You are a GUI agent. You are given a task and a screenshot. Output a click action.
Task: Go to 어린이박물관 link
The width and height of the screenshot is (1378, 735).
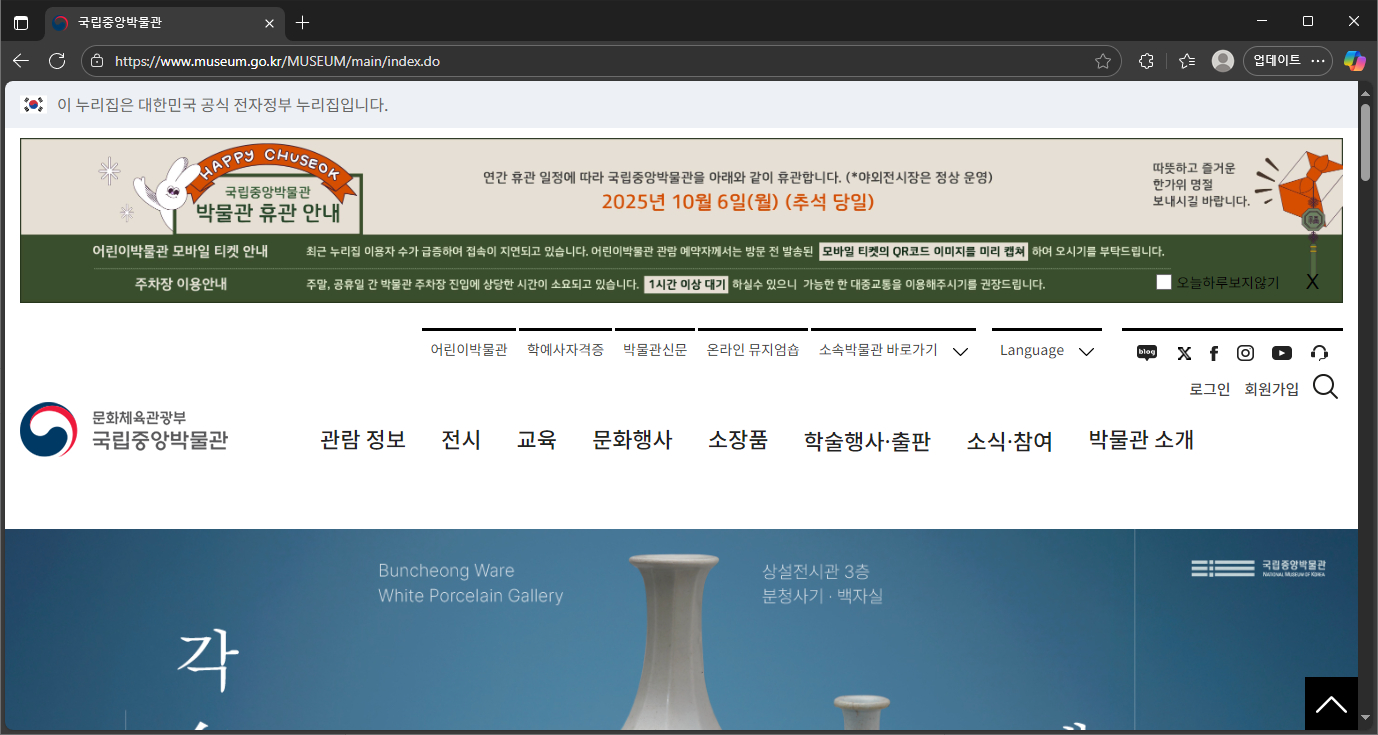click(x=469, y=350)
